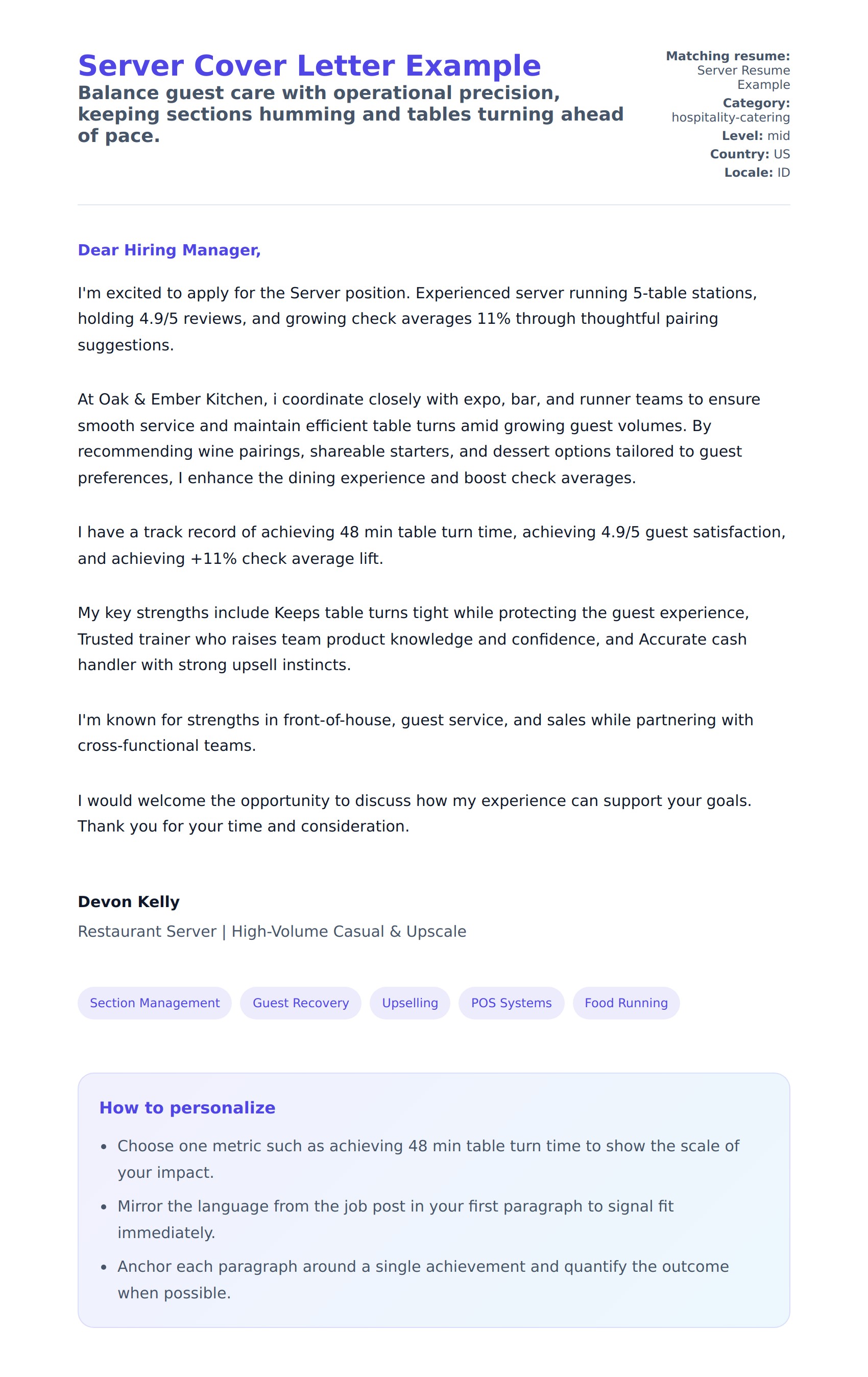Click the Guest Recovery tag
Viewport: 868px width, 1377px height.
pyautogui.click(x=300, y=1003)
